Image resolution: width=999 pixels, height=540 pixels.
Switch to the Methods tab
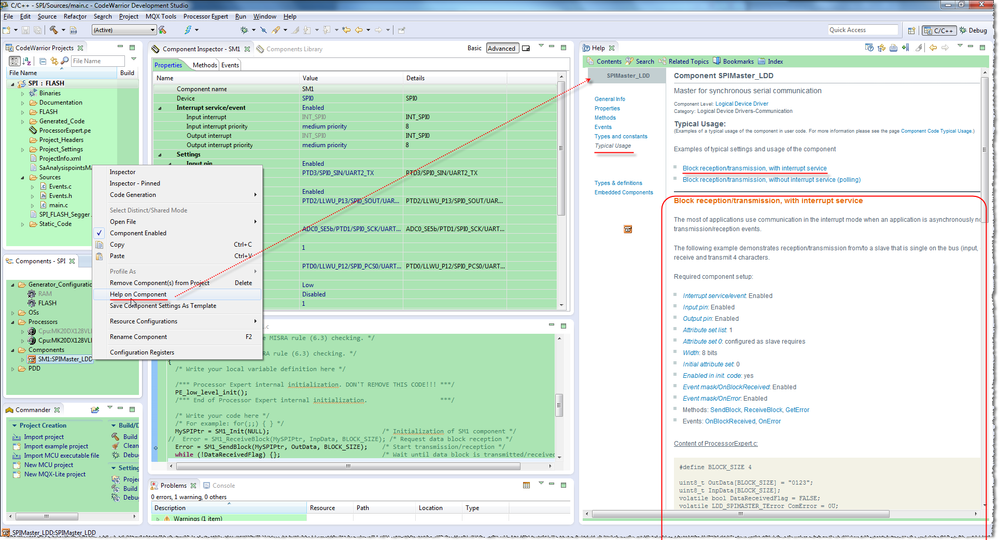pyautogui.click(x=204, y=65)
